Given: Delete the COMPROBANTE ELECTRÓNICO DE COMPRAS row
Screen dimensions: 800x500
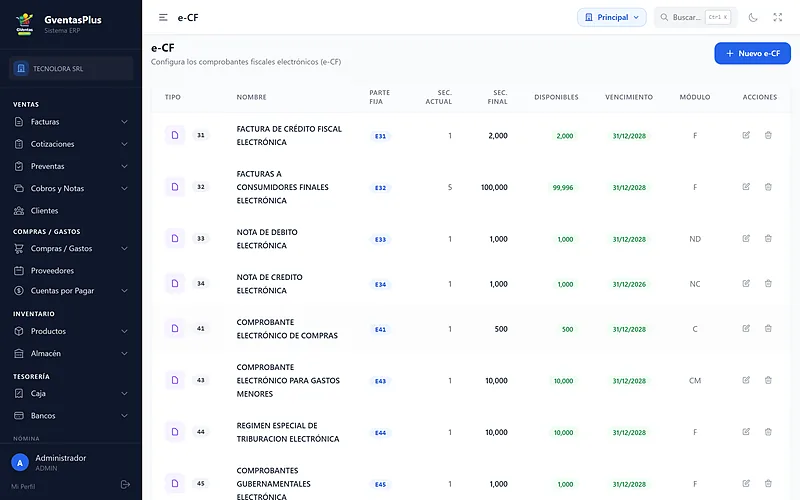Looking at the screenshot, I should 768,329.
